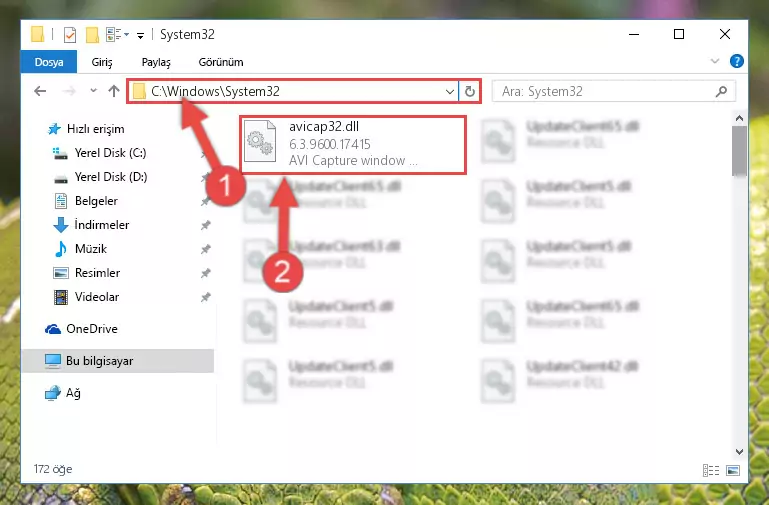Open the blue Help question mark icon
Screen dimensions: 769x505
[736, 61]
